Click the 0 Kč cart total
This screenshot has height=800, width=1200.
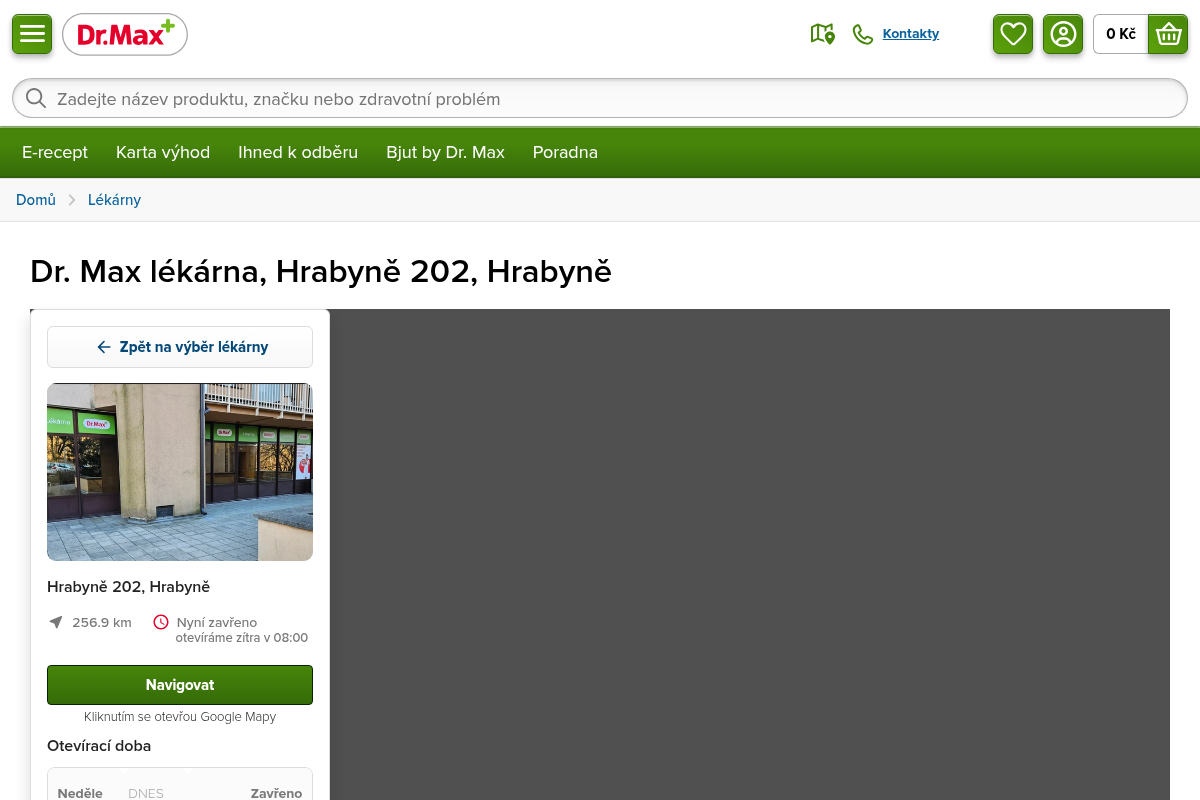click(x=1121, y=34)
